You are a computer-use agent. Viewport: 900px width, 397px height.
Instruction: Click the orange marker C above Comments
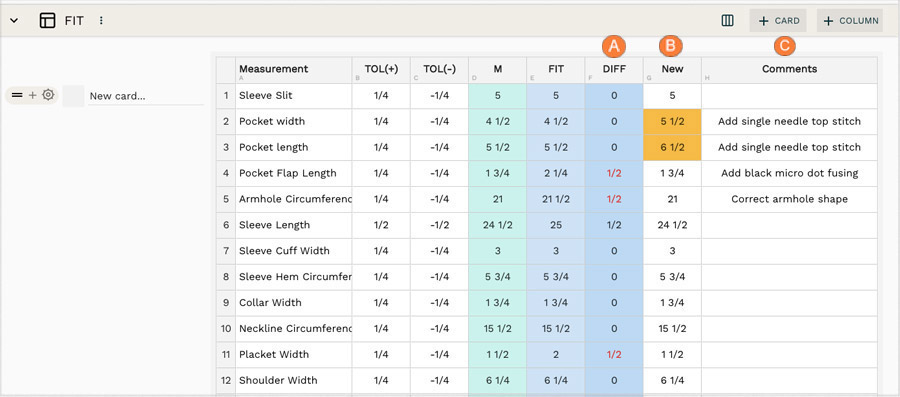tap(784, 46)
